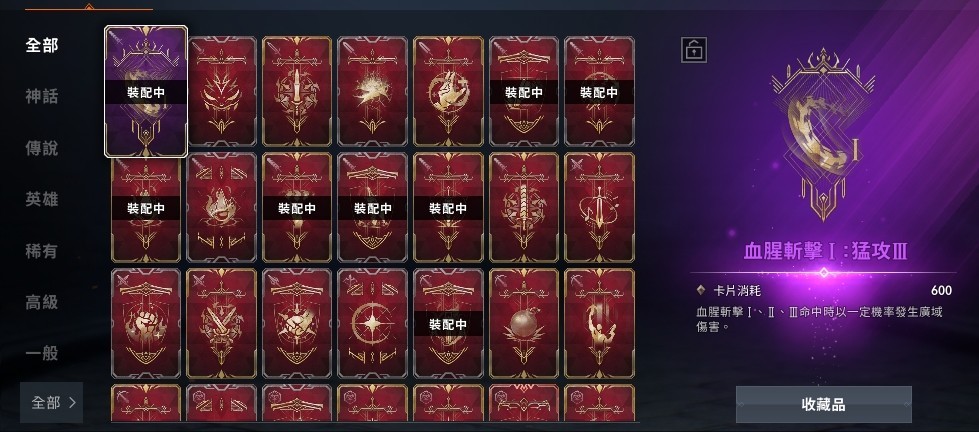Toggle the card lock icon
The image size is (979, 432).
pyautogui.click(x=694, y=50)
